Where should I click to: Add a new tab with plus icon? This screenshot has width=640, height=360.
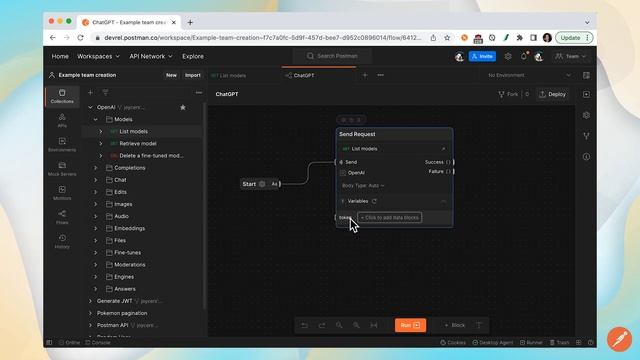pos(365,75)
